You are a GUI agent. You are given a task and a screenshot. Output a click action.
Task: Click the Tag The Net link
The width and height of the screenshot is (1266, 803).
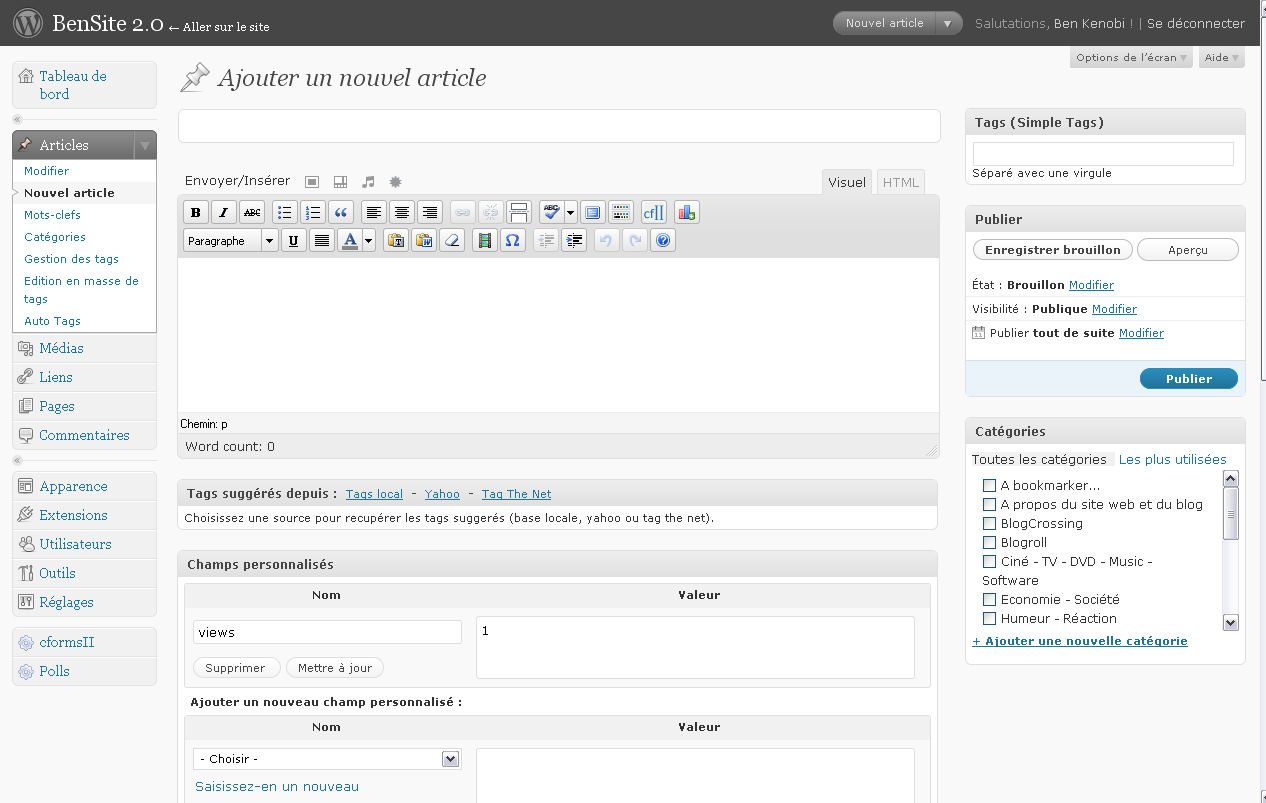[x=516, y=494]
